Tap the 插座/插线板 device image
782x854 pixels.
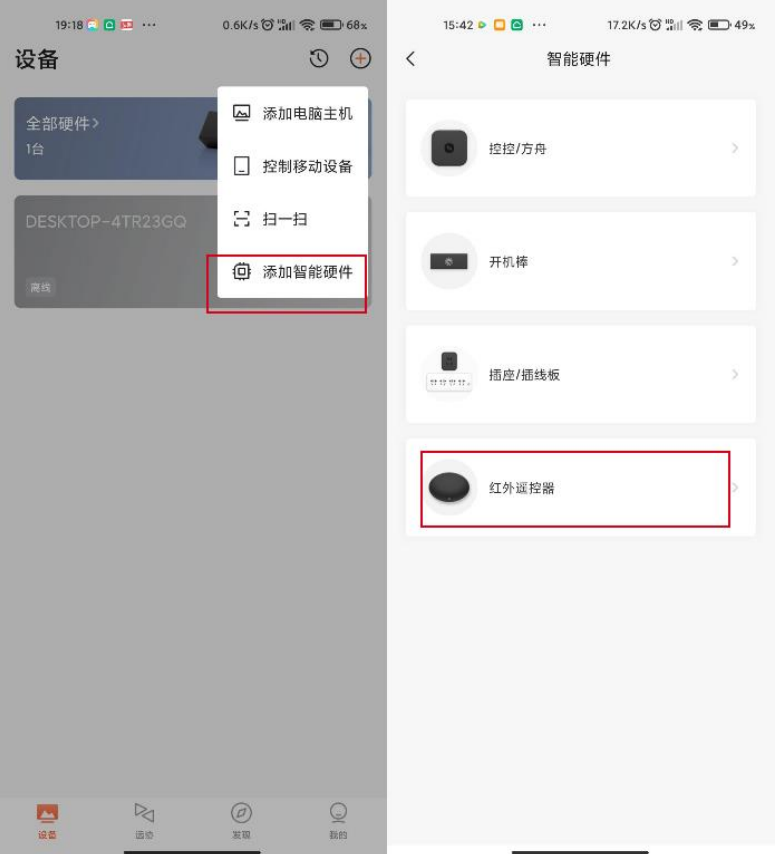449,374
